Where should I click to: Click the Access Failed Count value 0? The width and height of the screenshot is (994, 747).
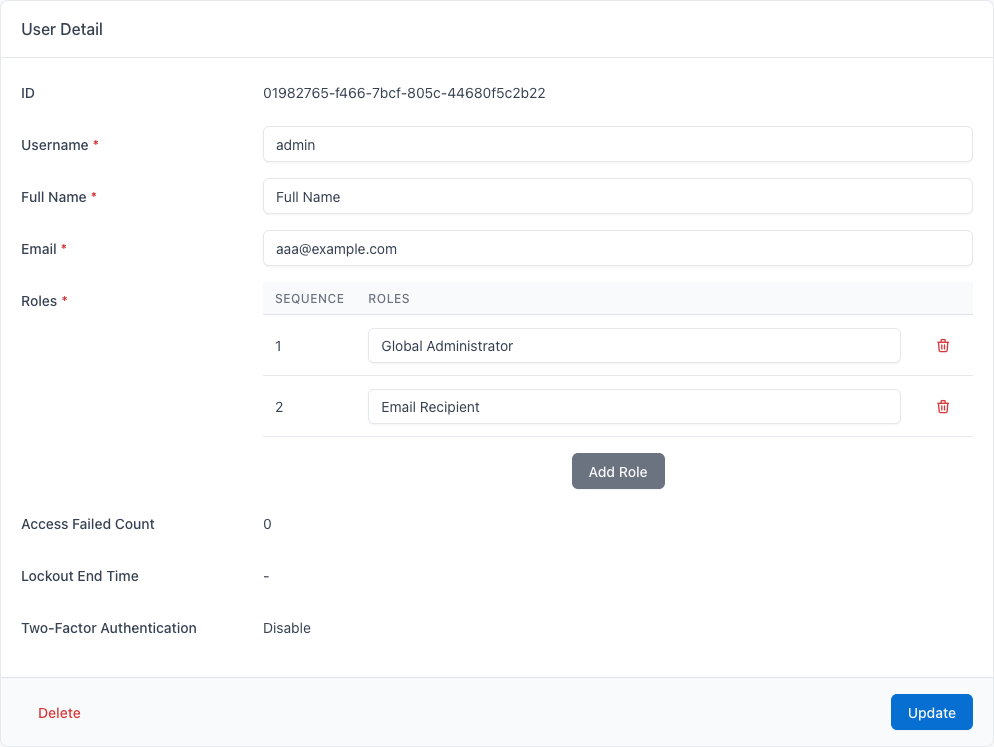(267, 524)
